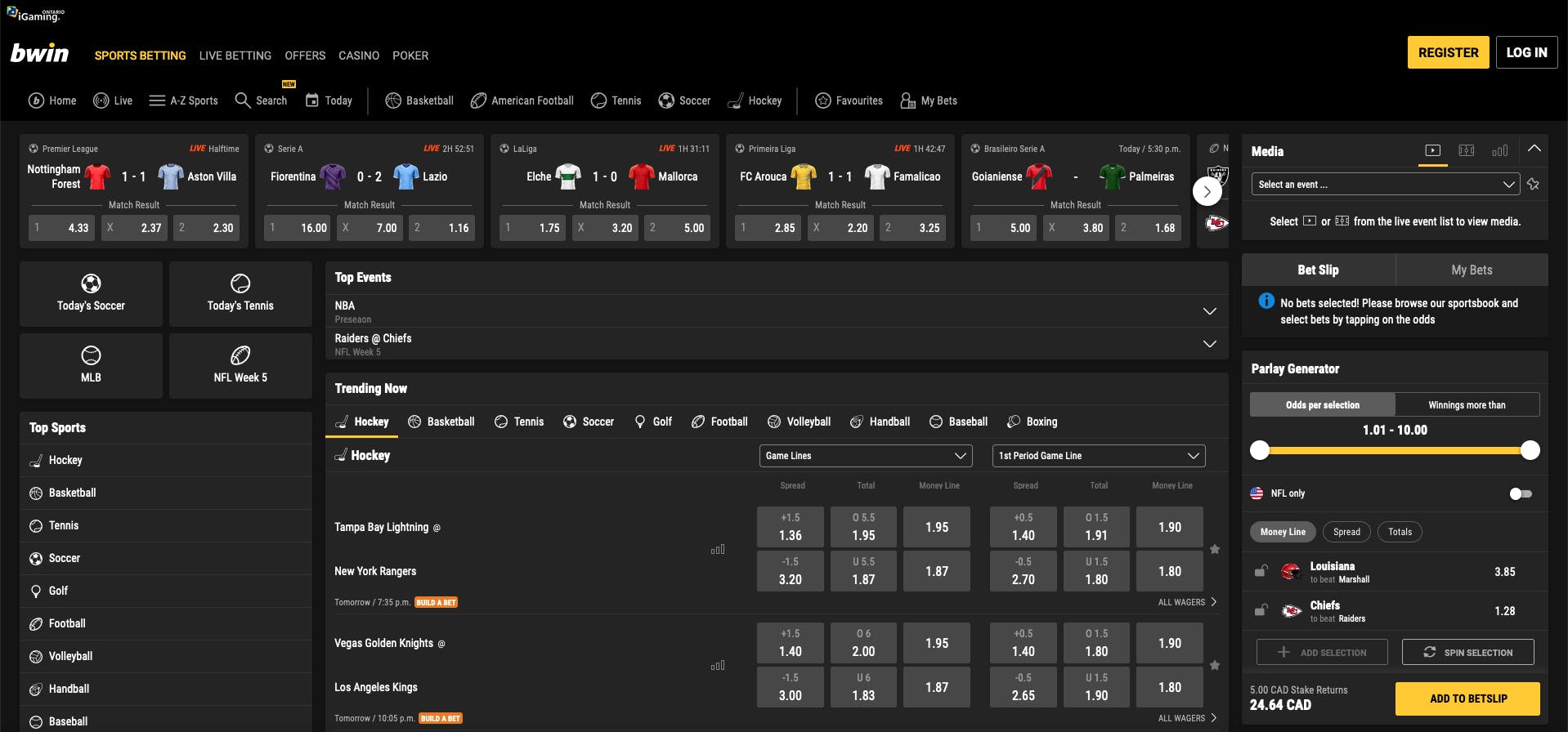Expand the Raiders @ Chiefs top event
The width and height of the screenshot is (1568, 732).
coord(777,344)
